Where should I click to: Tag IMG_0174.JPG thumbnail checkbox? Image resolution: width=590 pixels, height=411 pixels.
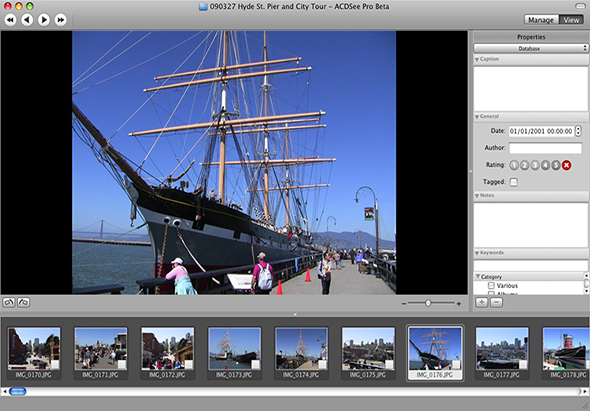point(322,364)
